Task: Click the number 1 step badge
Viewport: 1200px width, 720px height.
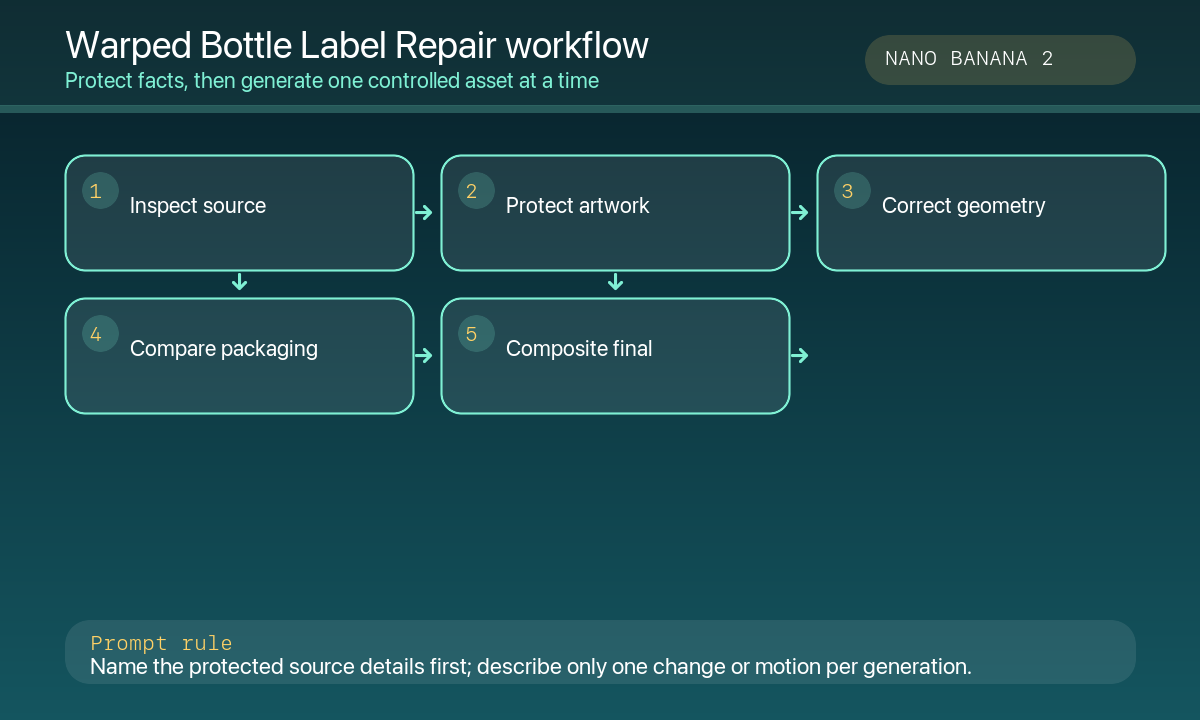Action: (100, 191)
